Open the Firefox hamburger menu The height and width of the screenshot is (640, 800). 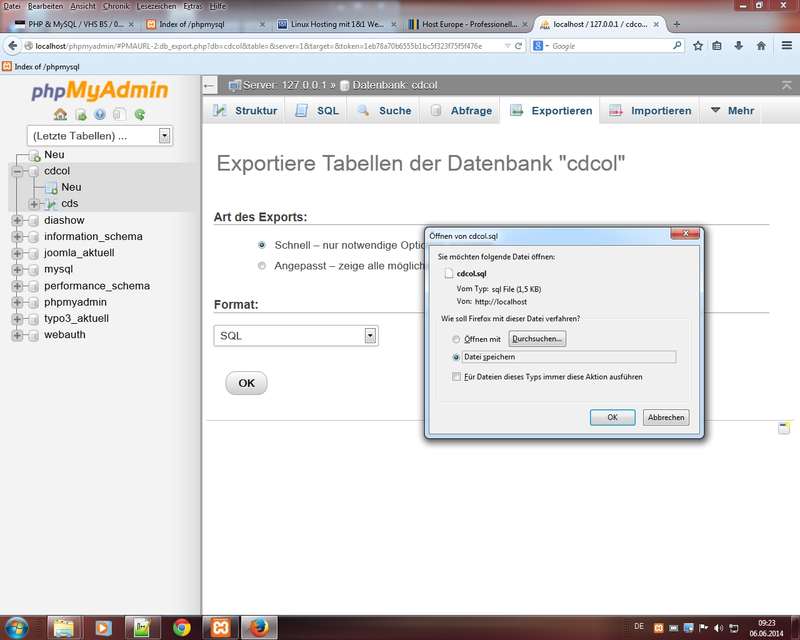click(787, 46)
